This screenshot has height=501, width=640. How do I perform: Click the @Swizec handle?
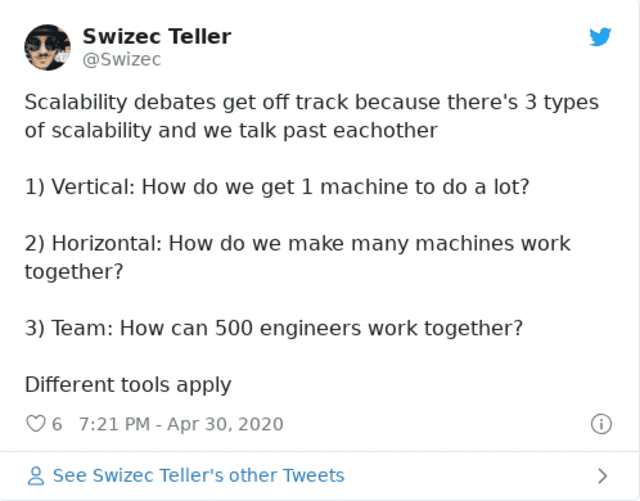point(122,60)
